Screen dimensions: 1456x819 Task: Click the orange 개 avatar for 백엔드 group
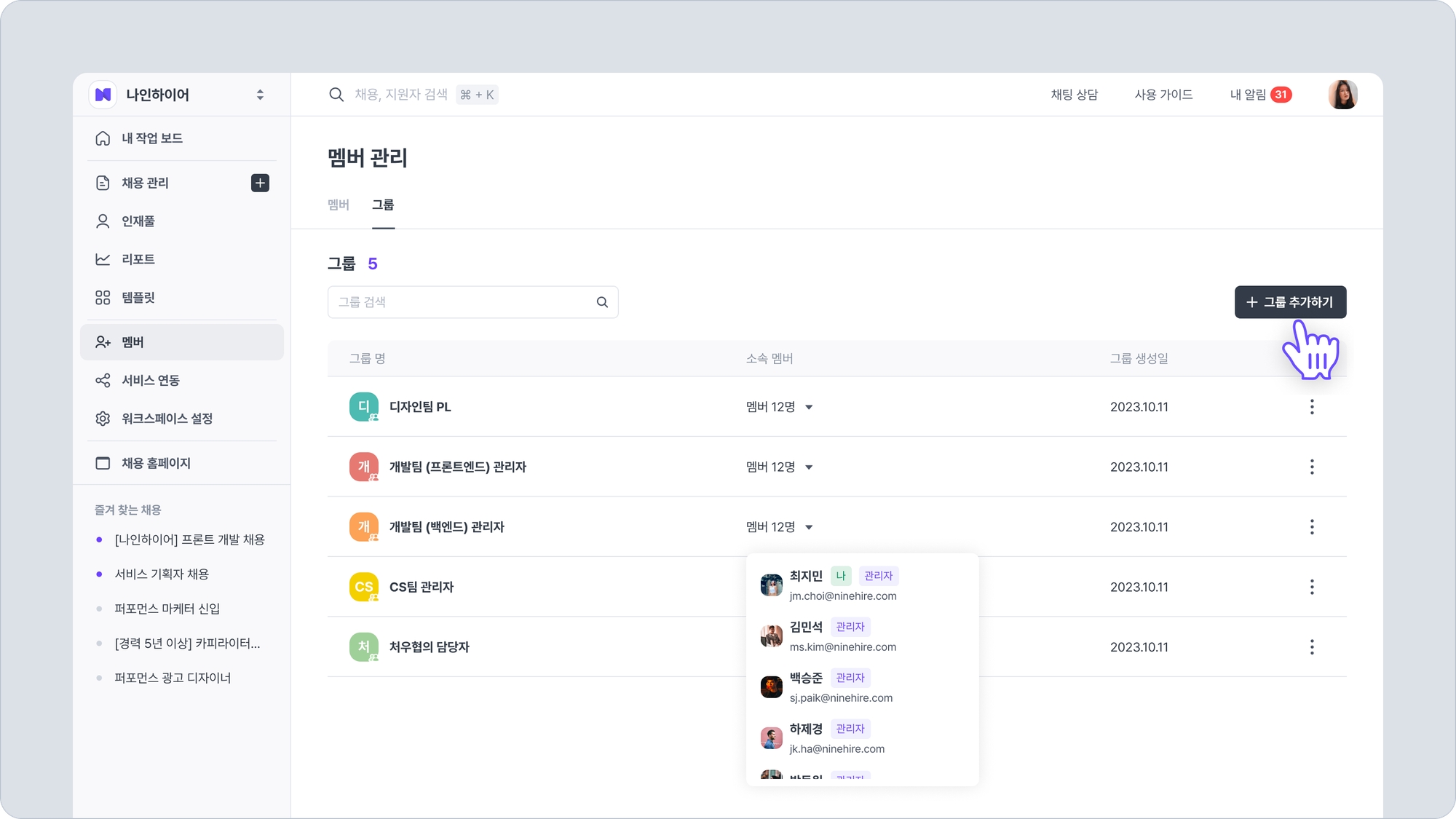(364, 527)
